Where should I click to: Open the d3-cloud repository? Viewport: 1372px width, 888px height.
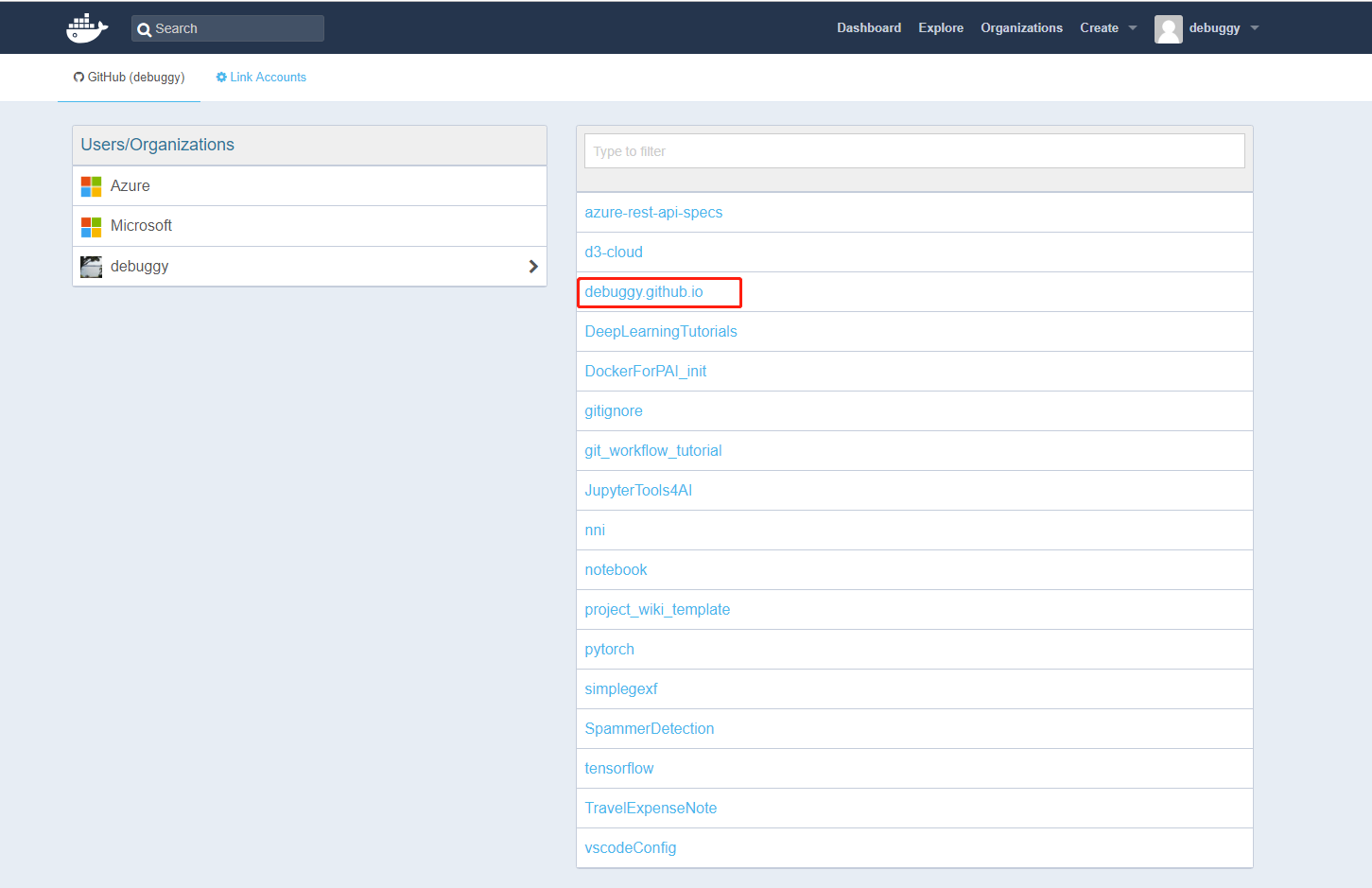(614, 252)
